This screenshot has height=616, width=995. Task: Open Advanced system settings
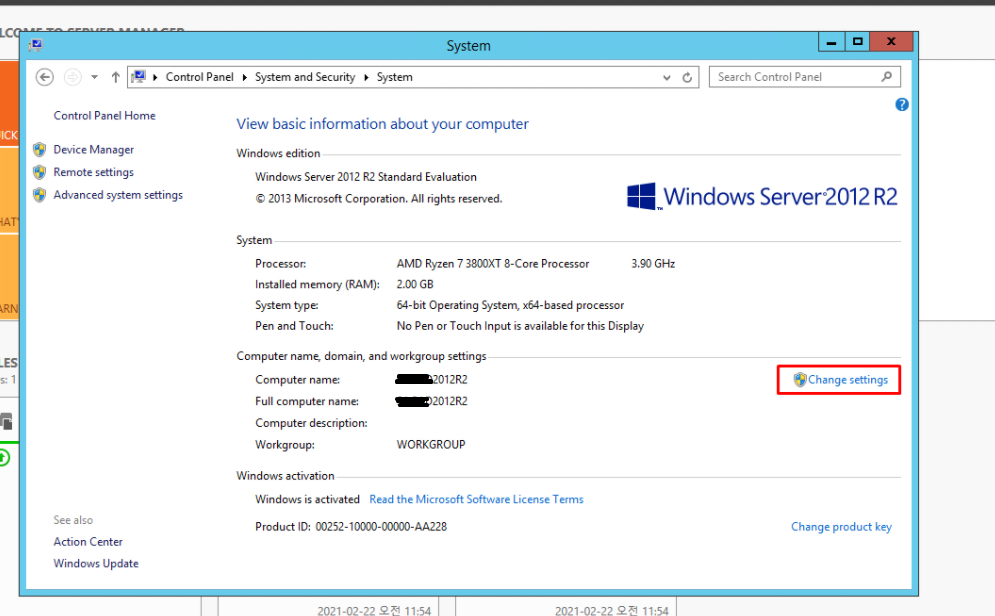118,195
